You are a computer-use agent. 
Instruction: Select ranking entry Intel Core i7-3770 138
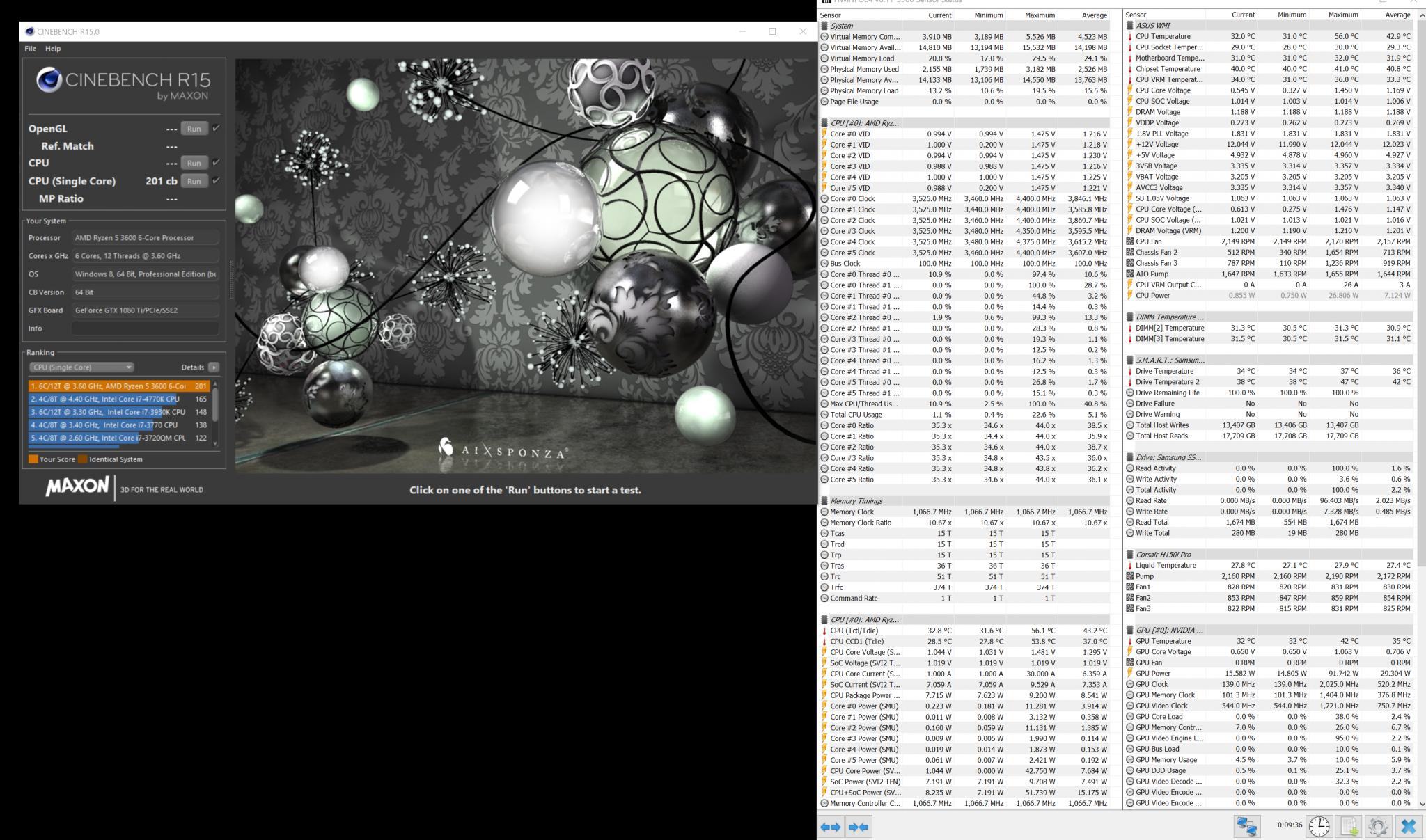pos(119,425)
